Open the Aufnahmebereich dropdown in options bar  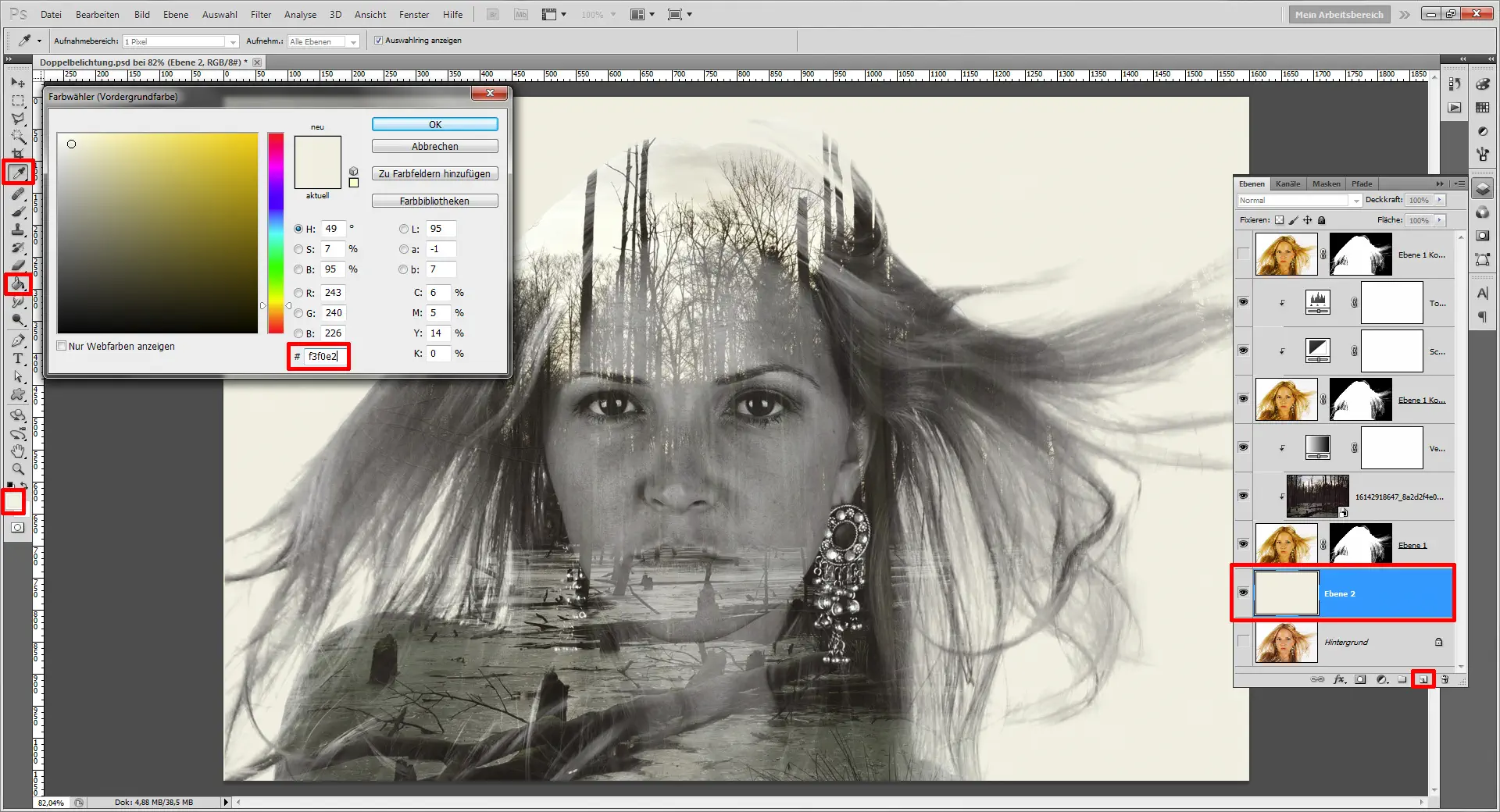point(232,41)
